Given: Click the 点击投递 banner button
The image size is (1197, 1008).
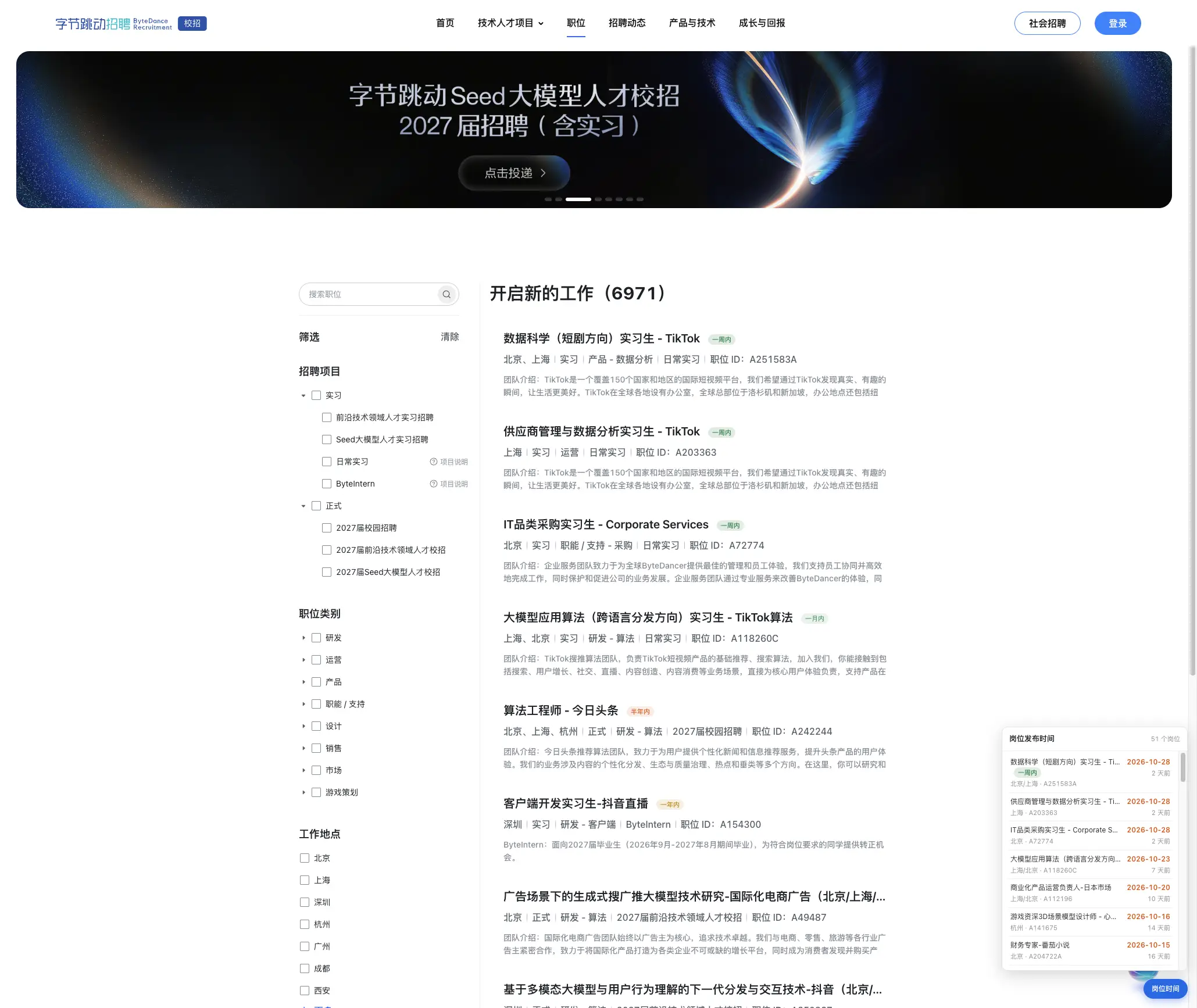Looking at the screenshot, I should click(x=514, y=173).
